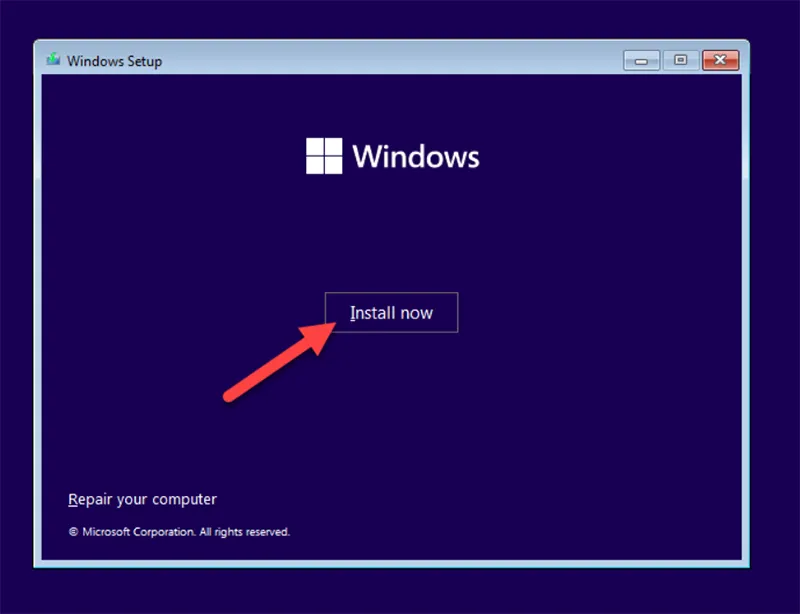The width and height of the screenshot is (800, 614).
Task: Click the underlined I in Install now
Action: [352, 313]
